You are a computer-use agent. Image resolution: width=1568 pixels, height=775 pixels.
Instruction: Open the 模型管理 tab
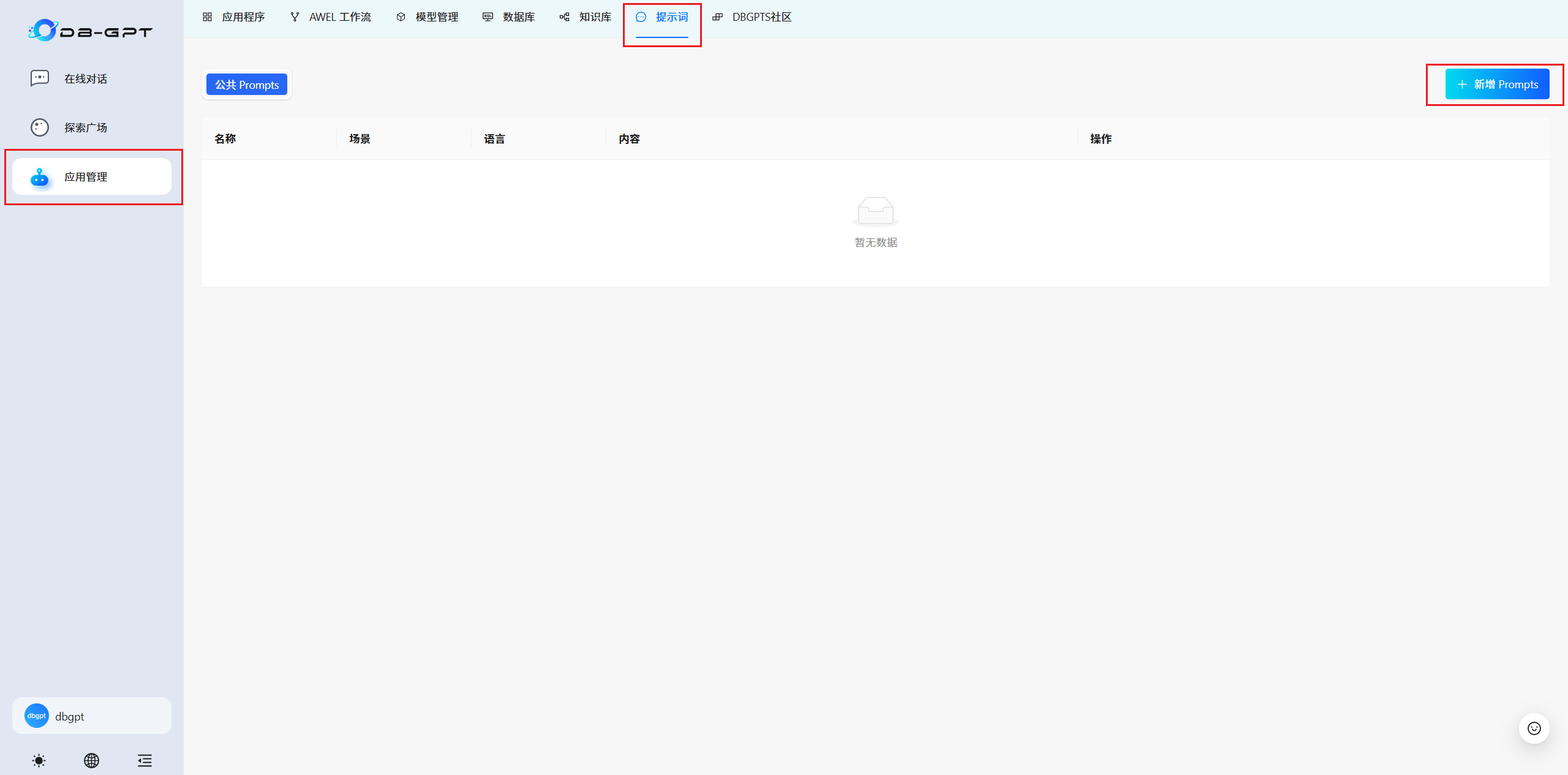(x=428, y=17)
